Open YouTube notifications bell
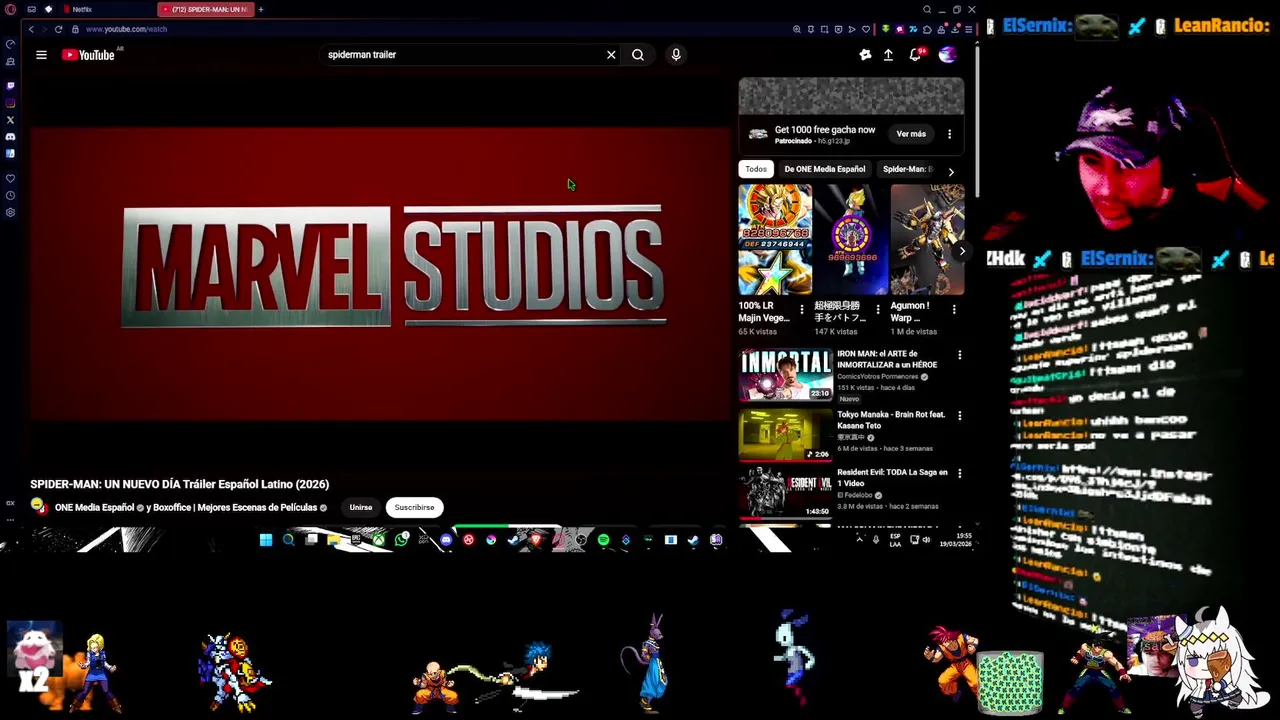The image size is (1280, 720). pyautogui.click(x=914, y=55)
